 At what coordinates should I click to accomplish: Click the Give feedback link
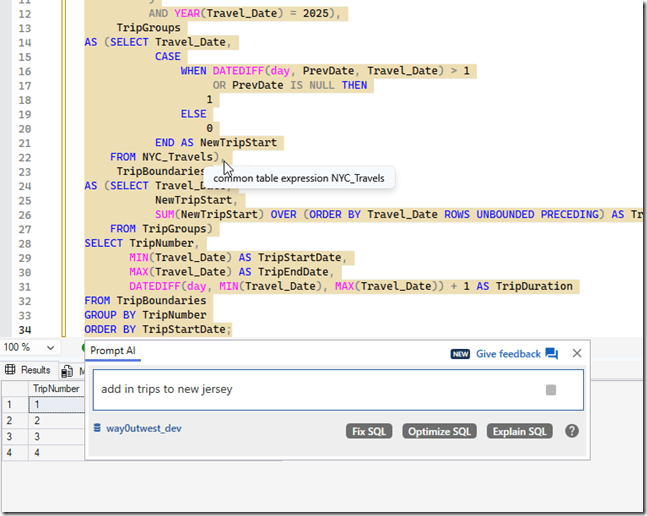pos(508,354)
